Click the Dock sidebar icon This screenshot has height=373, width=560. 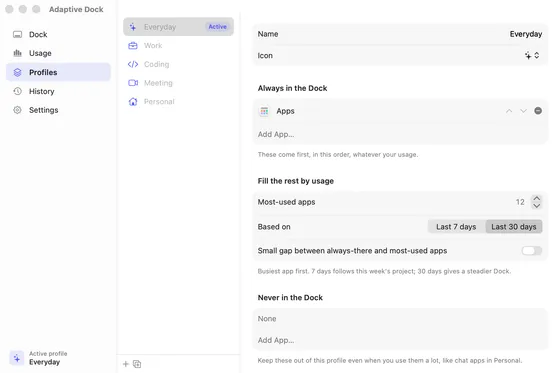[18, 34]
